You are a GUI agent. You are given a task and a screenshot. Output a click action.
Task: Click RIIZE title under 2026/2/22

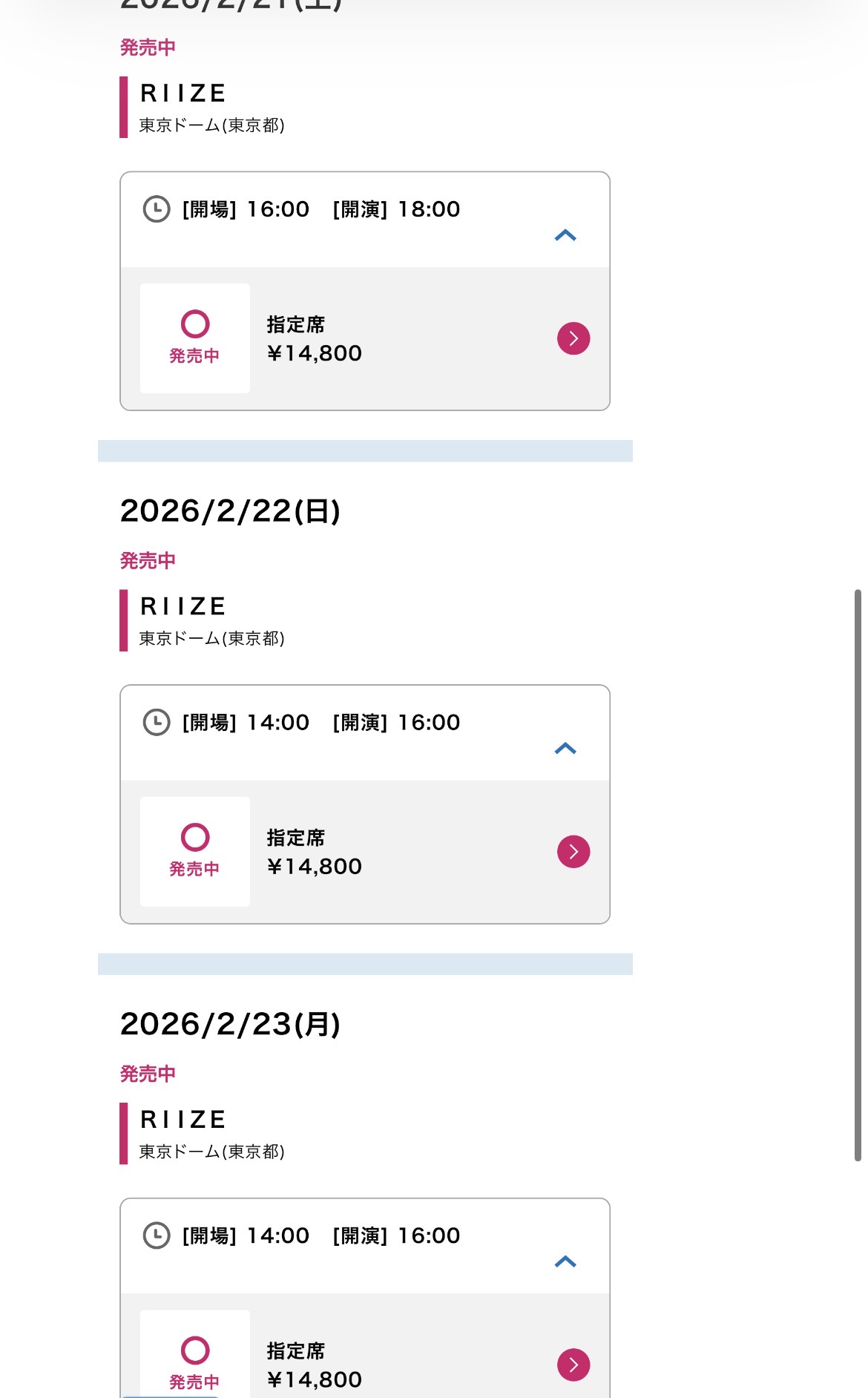point(183,606)
